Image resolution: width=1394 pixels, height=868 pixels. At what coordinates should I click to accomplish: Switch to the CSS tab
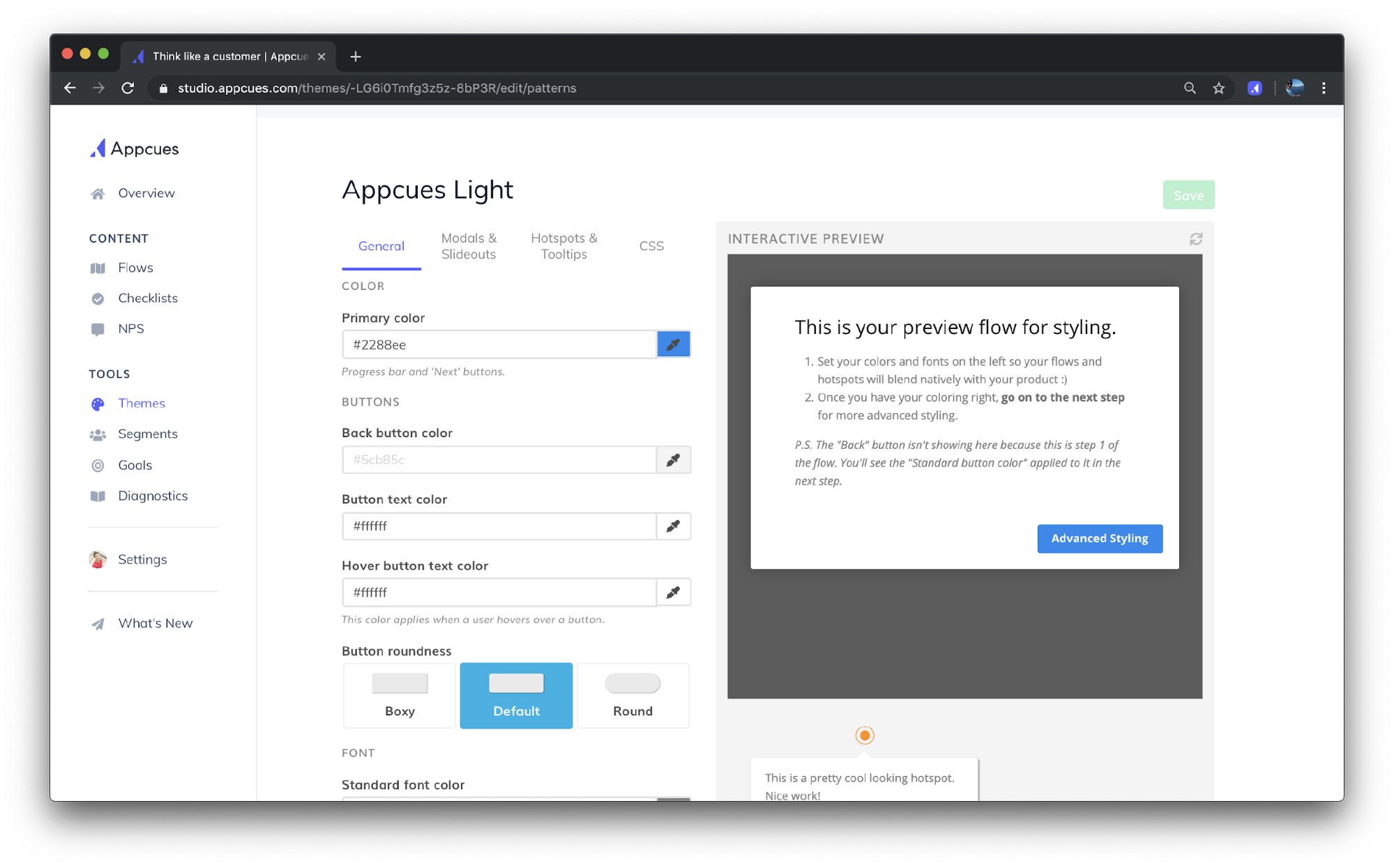651,246
